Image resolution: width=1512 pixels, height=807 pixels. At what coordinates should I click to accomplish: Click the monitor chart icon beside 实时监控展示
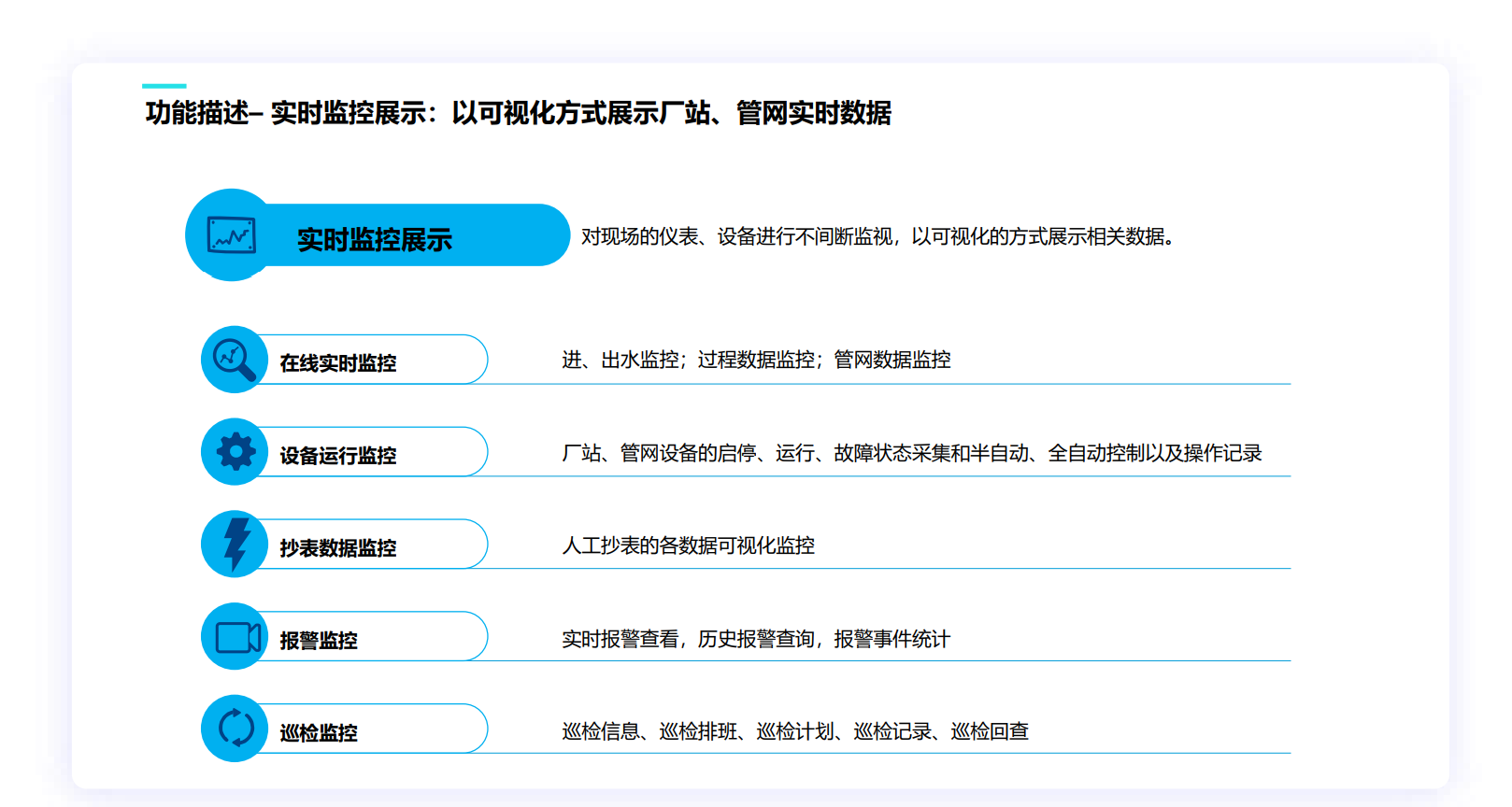[x=231, y=235]
